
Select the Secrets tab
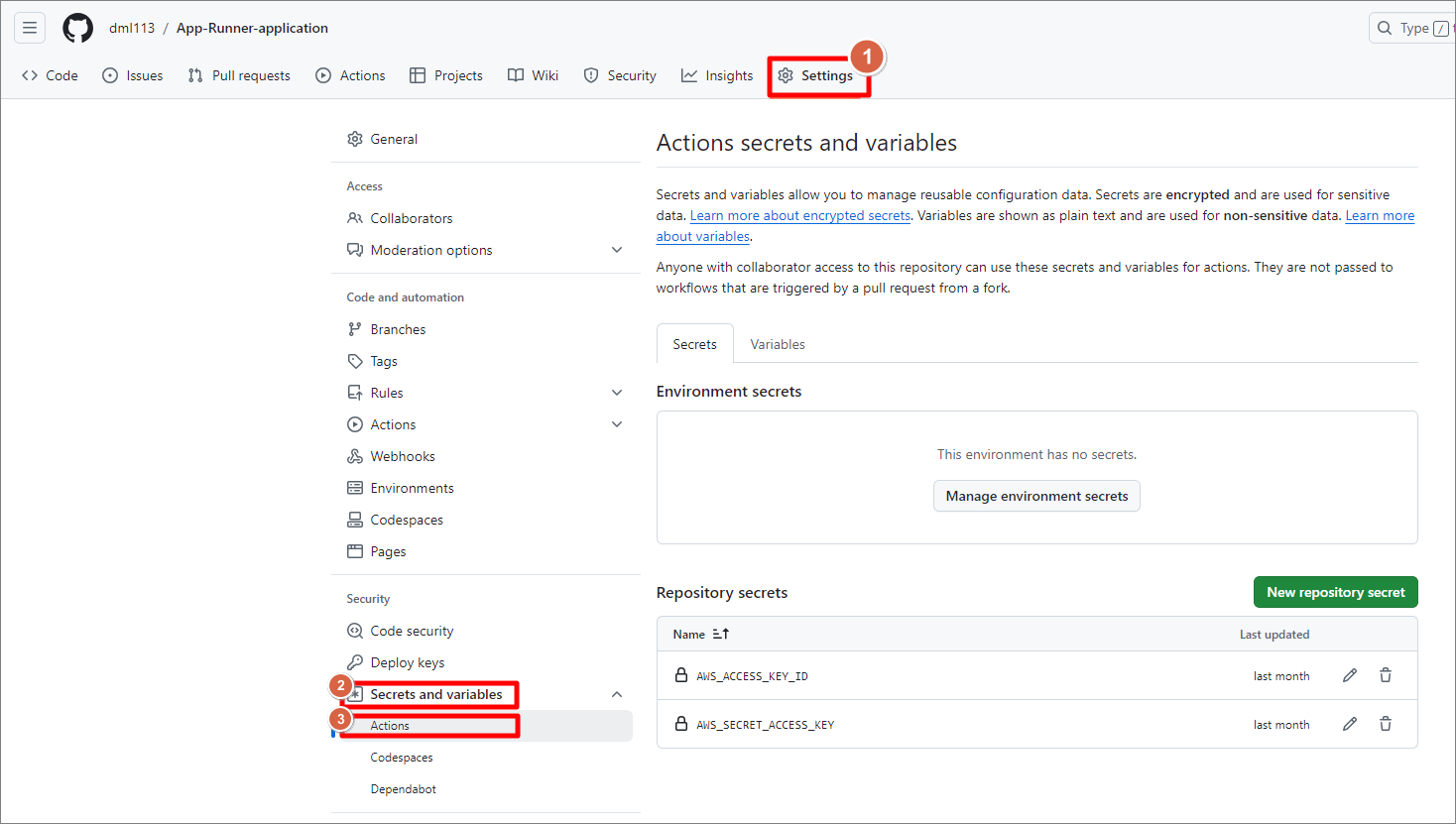point(694,344)
